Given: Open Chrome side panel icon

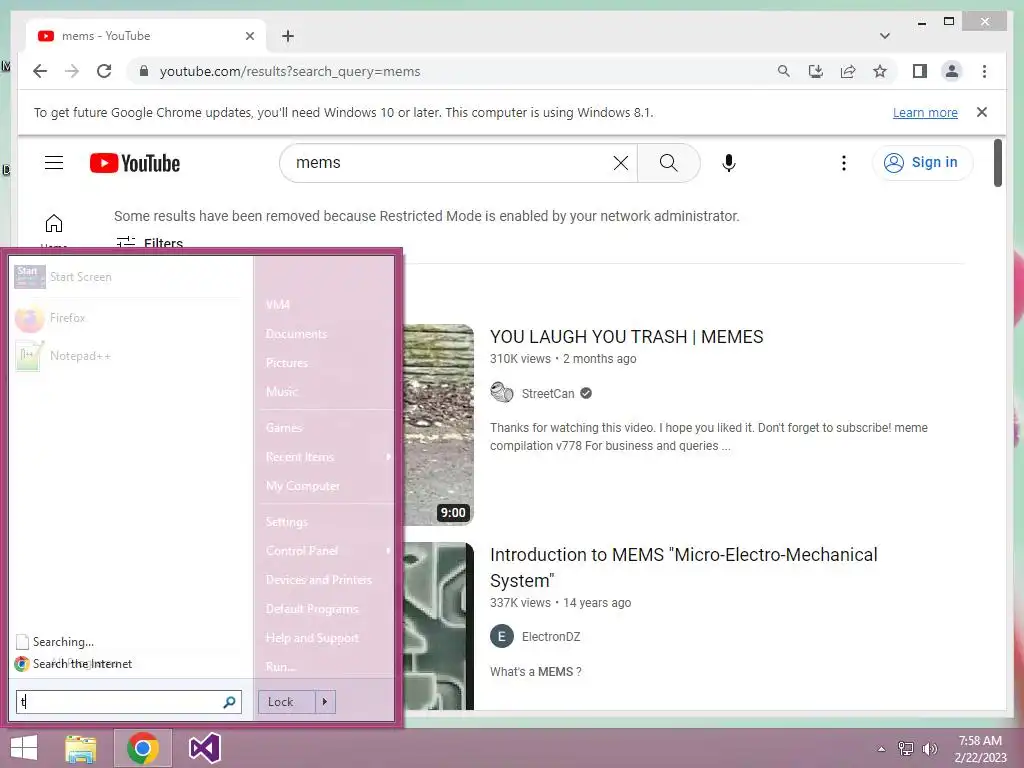Looking at the screenshot, I should [x=920, y=71].
